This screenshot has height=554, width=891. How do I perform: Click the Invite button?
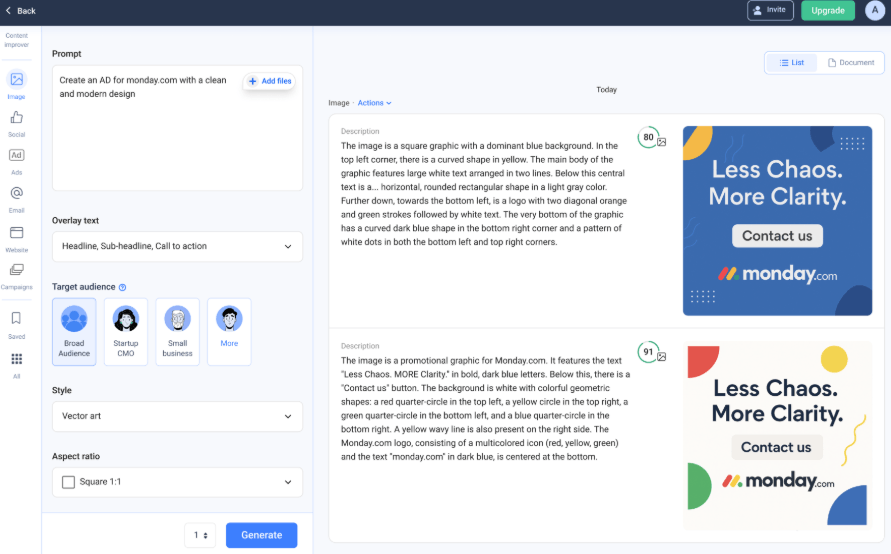click(770, 10)
